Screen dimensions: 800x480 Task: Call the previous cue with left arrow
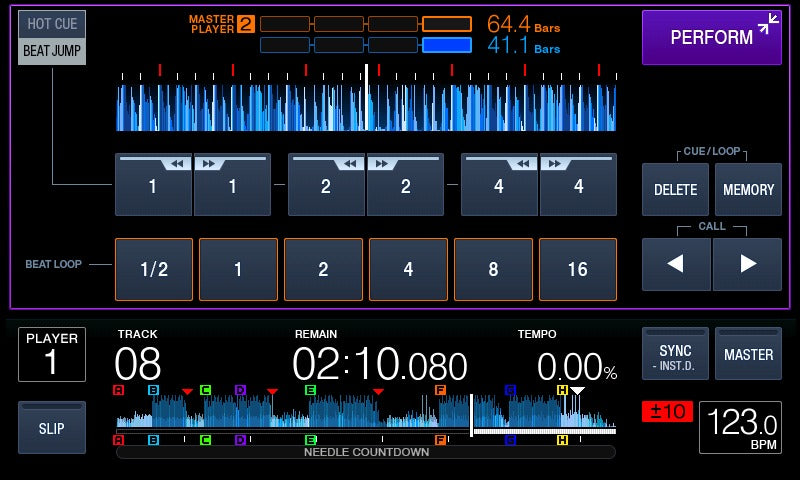point(676,264)
